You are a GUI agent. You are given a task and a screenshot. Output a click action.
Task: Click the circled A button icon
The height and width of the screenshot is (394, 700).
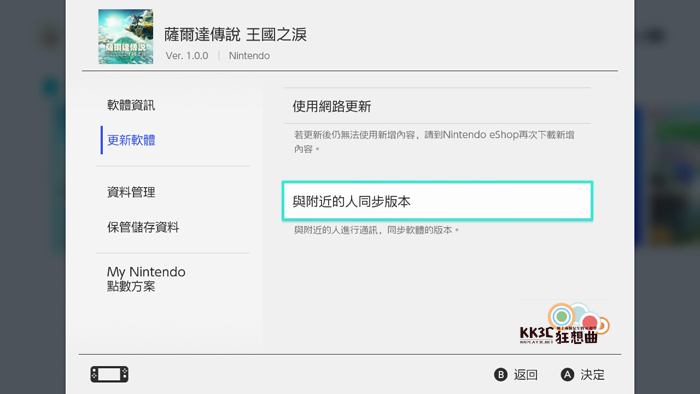click(567, 375)
